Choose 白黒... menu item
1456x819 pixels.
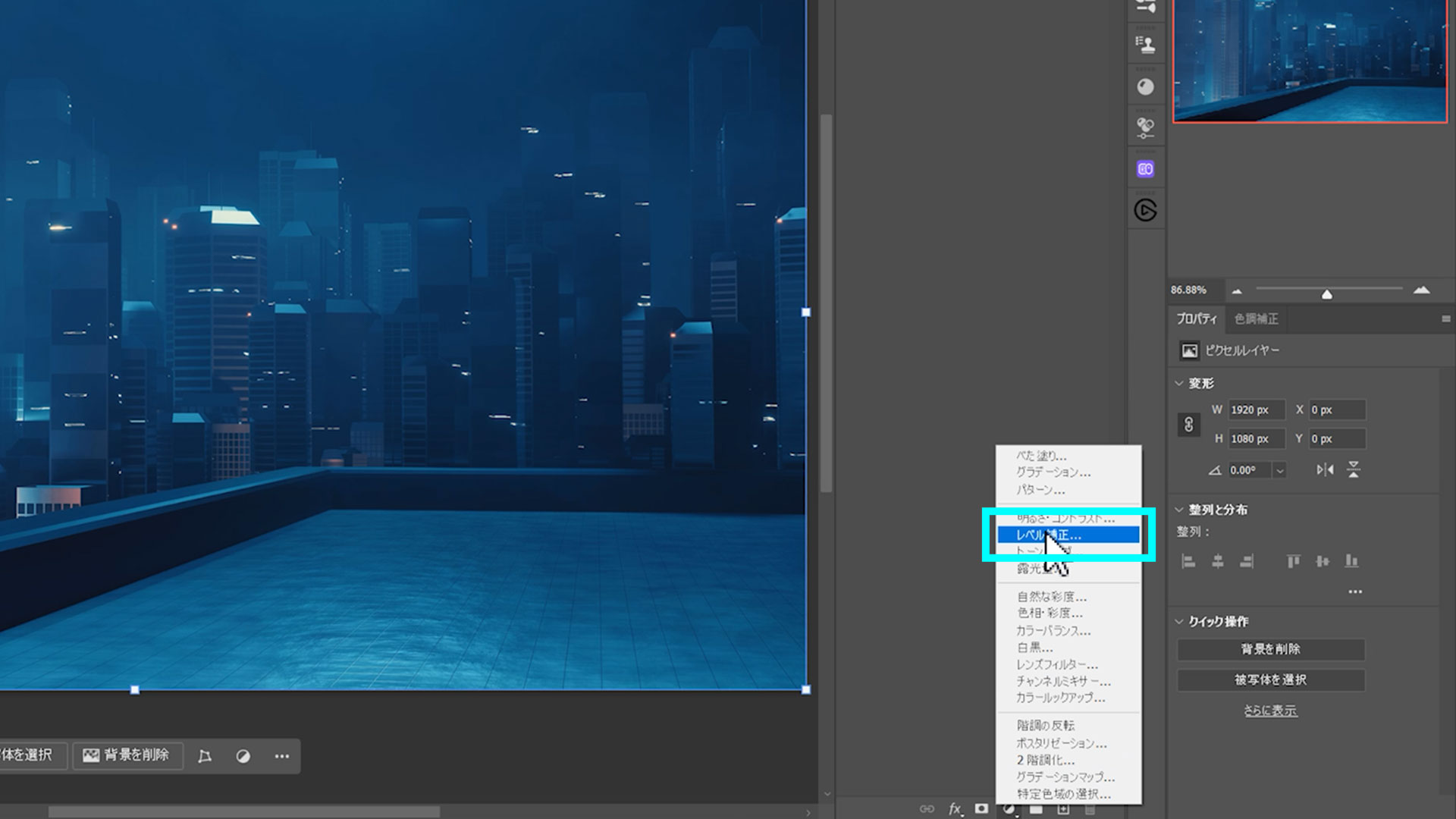1068,648
